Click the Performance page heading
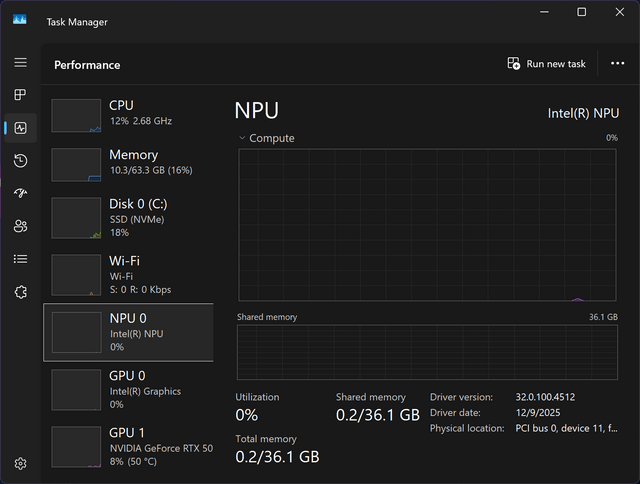 click(x=87, y=65)
